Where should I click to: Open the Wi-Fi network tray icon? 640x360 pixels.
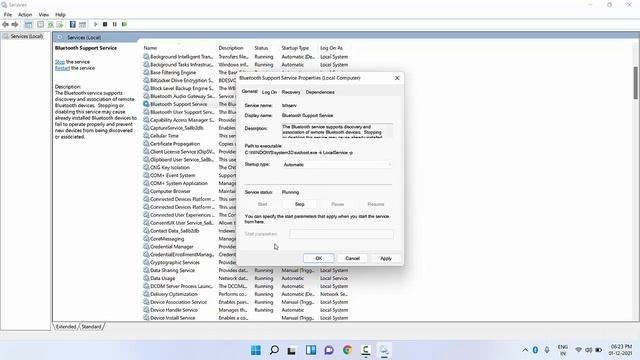tap(578, 350)
